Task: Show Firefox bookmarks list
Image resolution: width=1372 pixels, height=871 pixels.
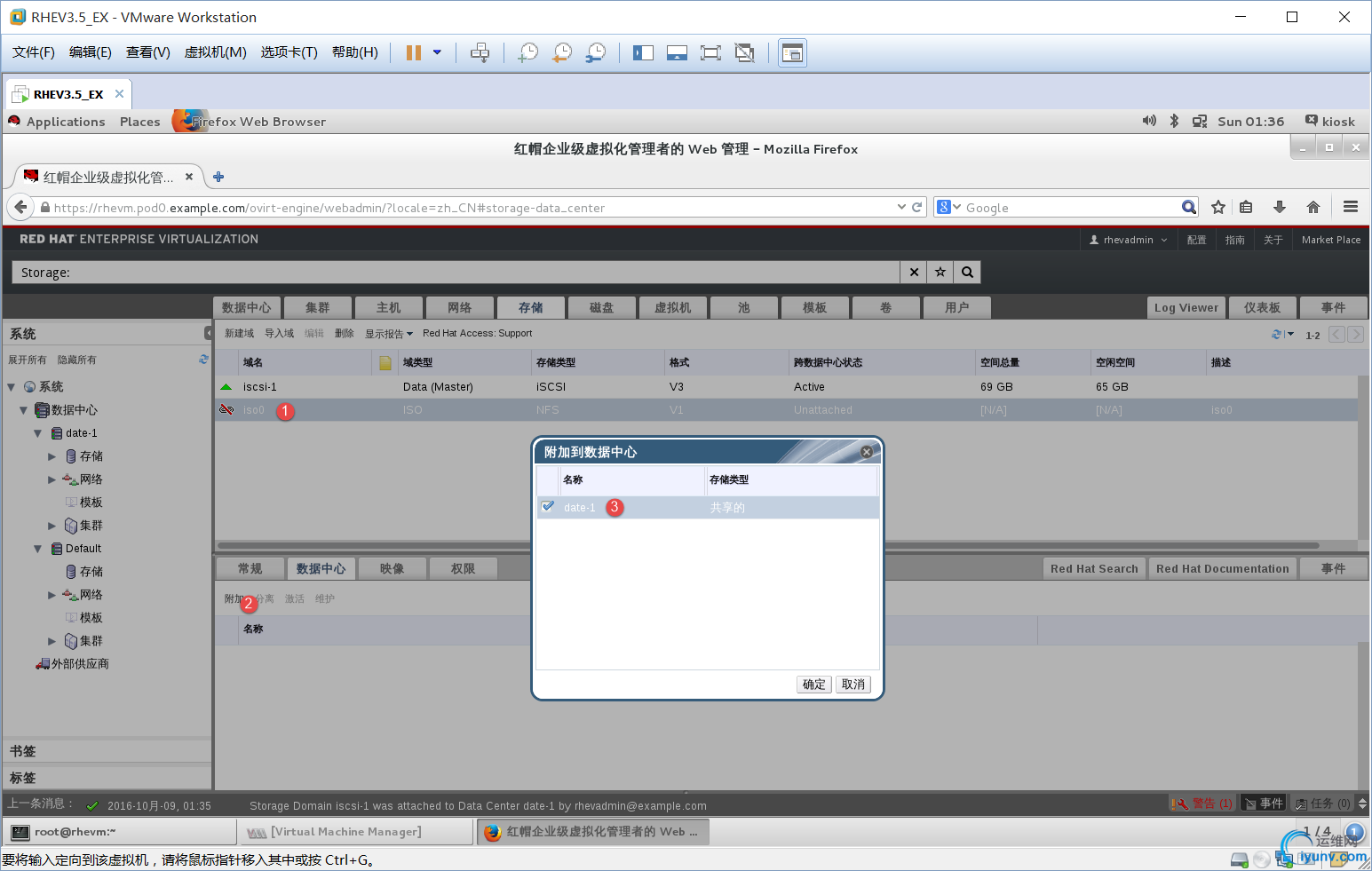Action: coord(1247,207)
